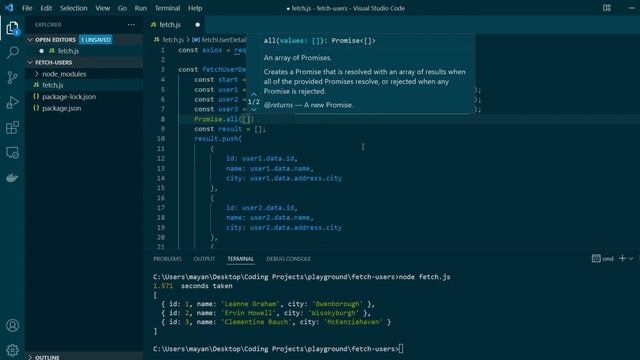Show next signature in parameter hint
Image resolution: width=640 pixels, height=360 pixels.
click(x=253, y=109)
